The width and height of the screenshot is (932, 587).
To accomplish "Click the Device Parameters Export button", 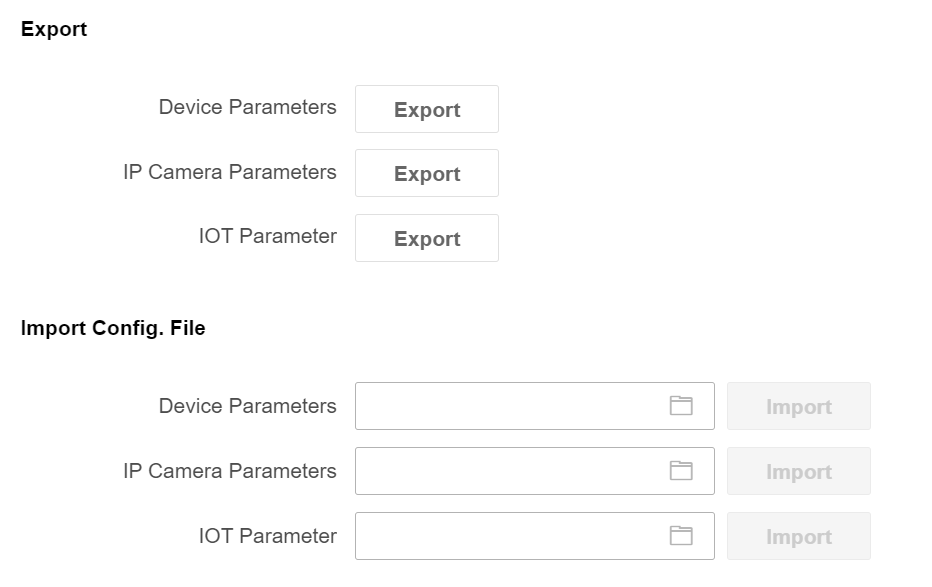I will [x=426, y=110].
